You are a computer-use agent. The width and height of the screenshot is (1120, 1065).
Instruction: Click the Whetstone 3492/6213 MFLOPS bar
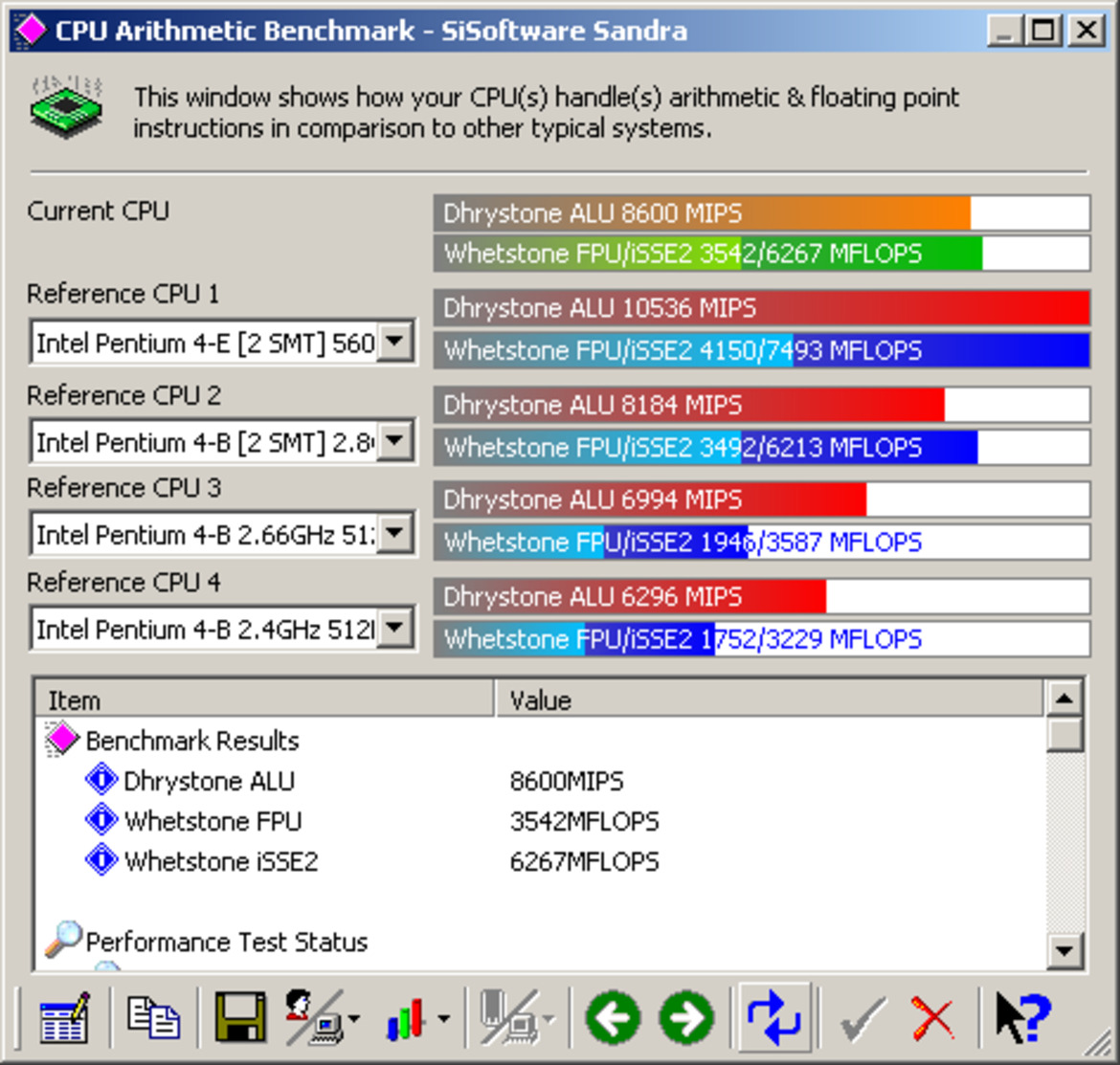(x=761, y=447)
